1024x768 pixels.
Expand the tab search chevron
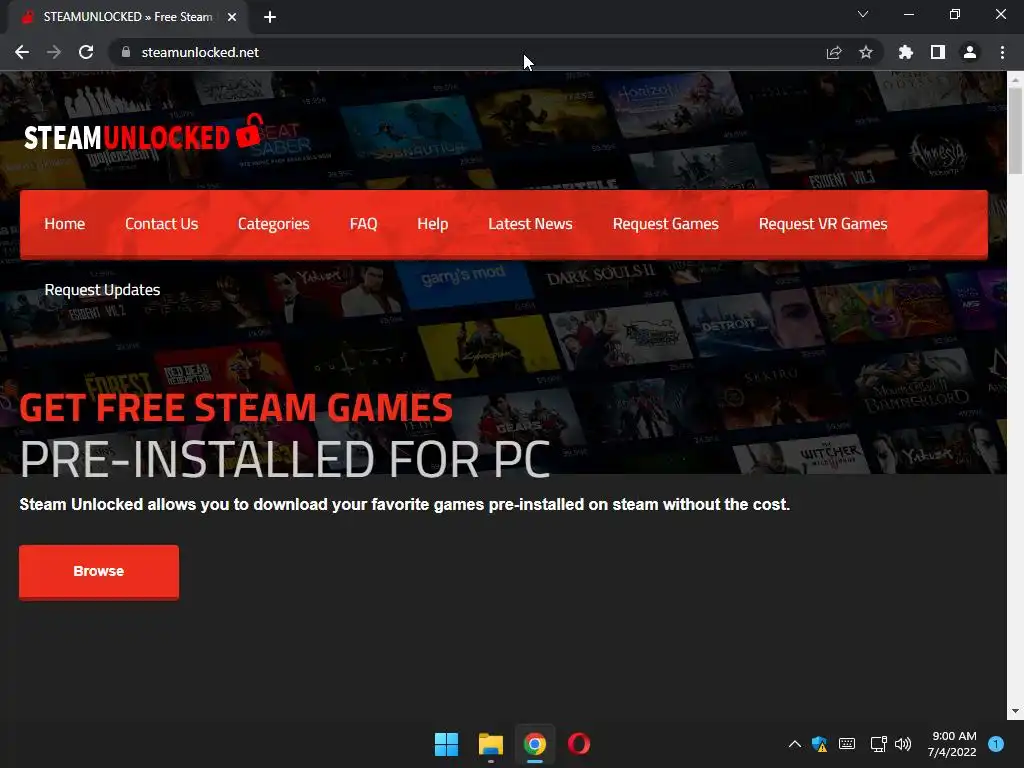click(863, 14)
